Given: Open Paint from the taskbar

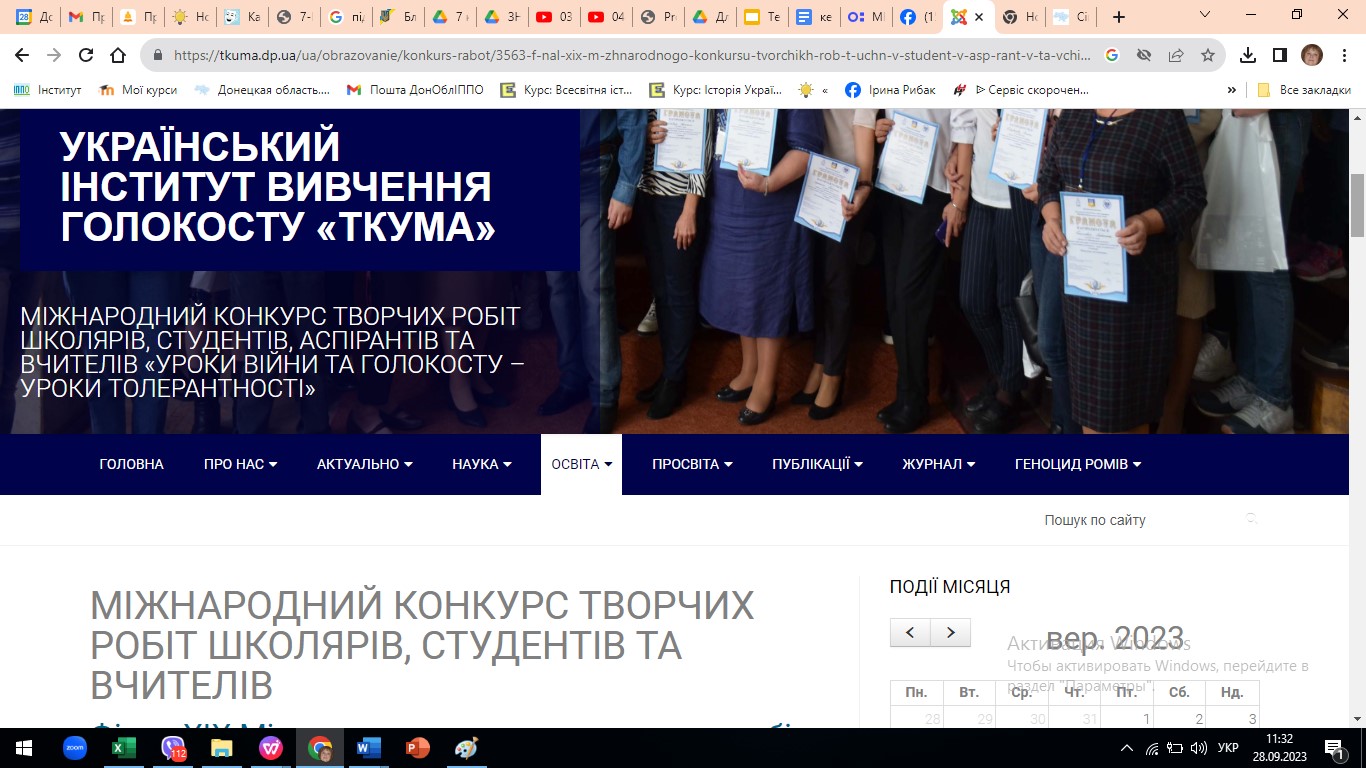Looking at the screenshot, I should tap(467, 747).
